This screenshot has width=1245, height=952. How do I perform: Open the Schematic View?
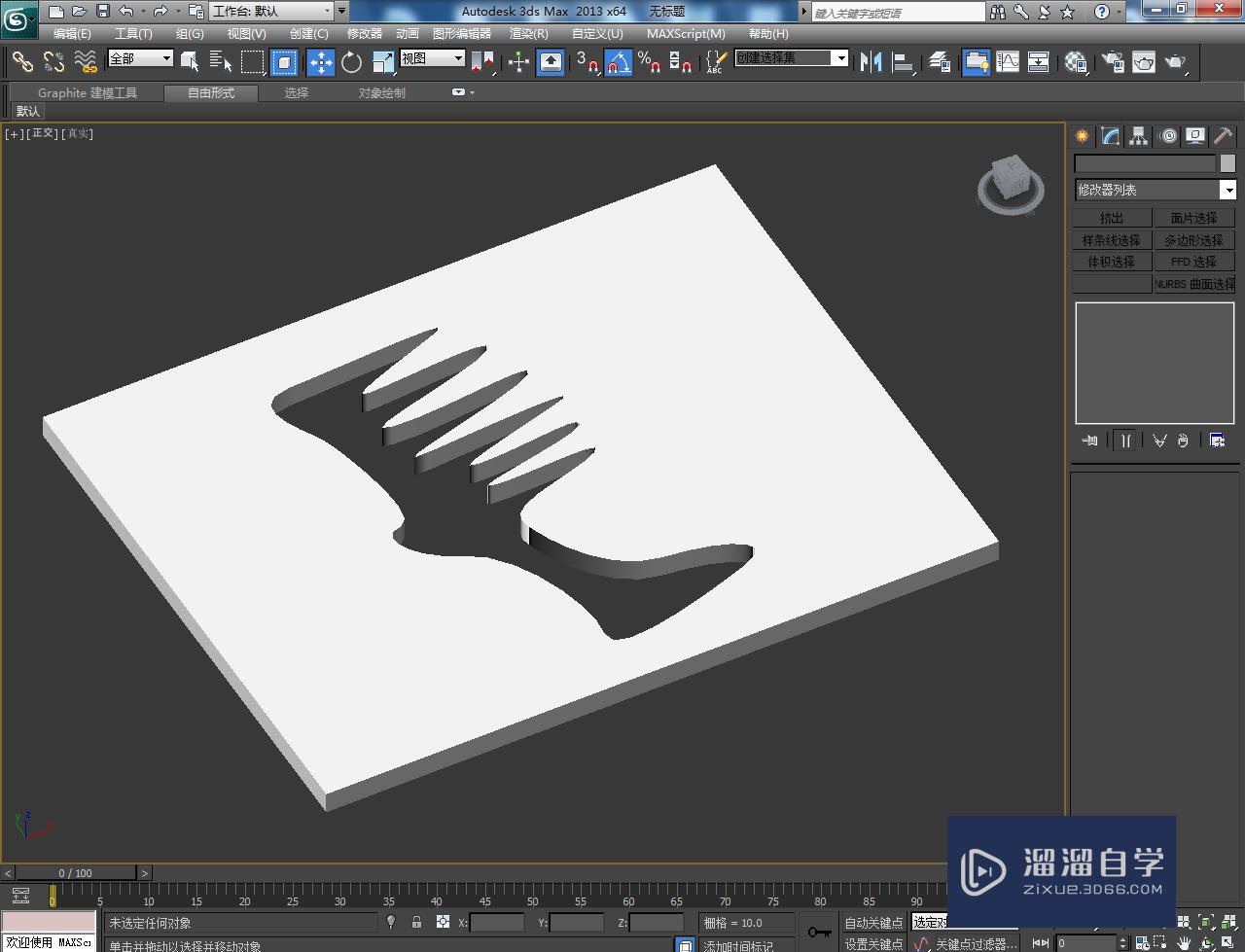coord(1039,62)
